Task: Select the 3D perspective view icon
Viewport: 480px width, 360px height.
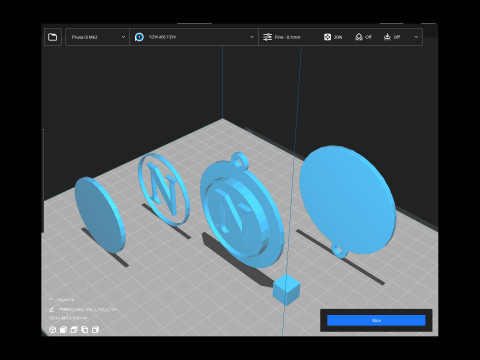Action: (52, 330)
